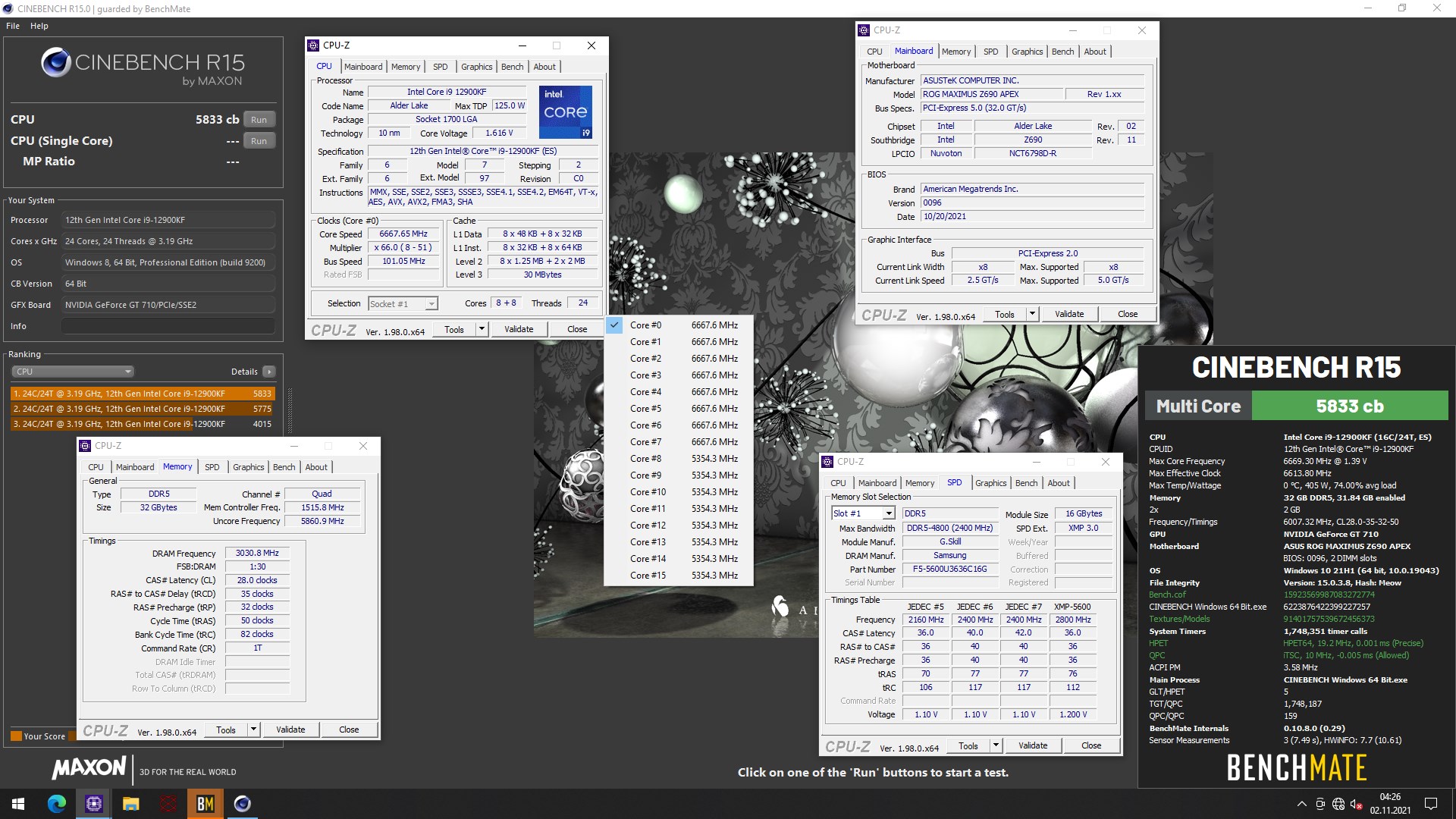Open Memory tab in the Mainboard window
Image resolution: width=1456 pixels, height=819 pixels.
[x=955, y=52]
